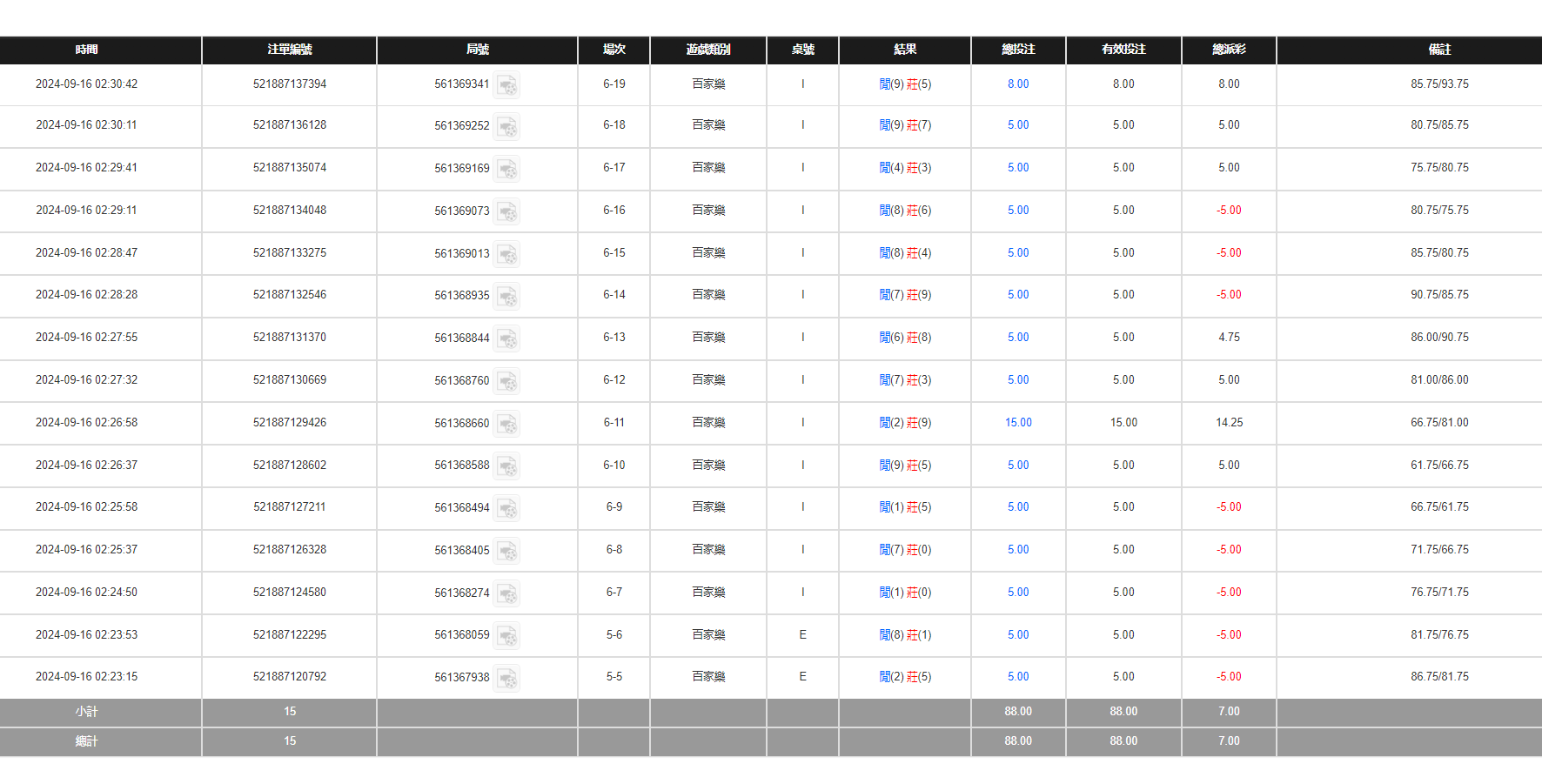Show card details icon for 561368660
Image resolution: width=1542 pixels, height=784 pixels.
[506, 424]
